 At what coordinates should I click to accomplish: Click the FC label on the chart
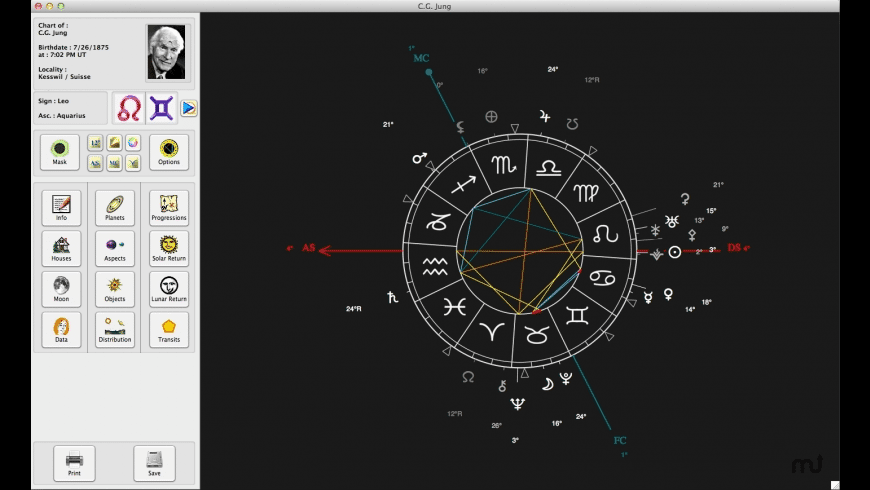tap(620, 440)
